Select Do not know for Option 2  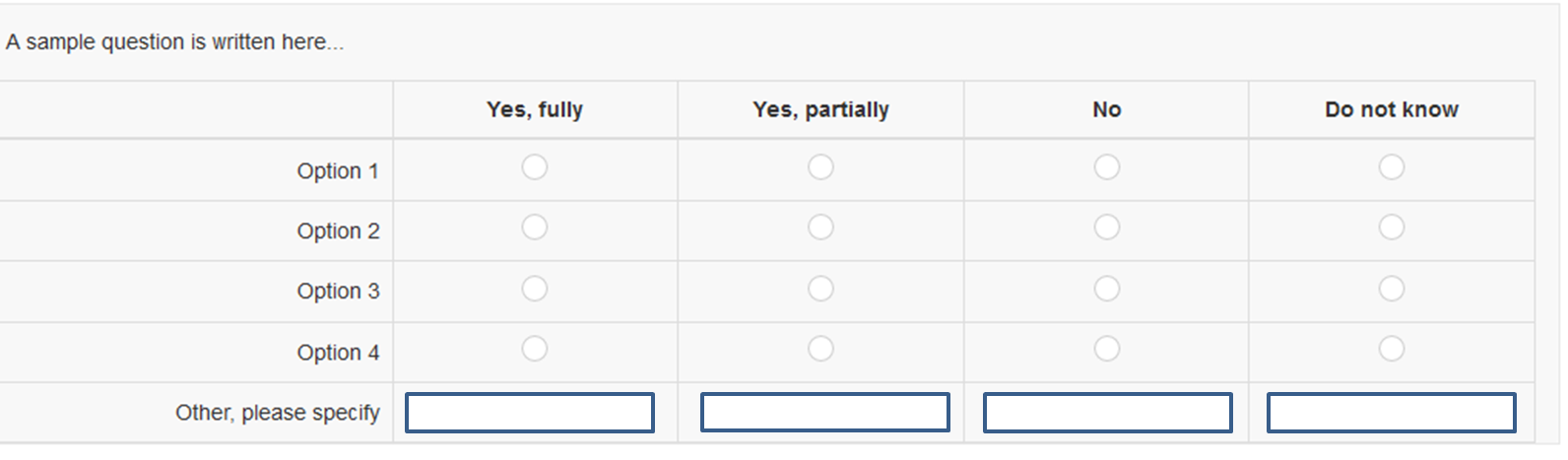[x=1392, y=228]
